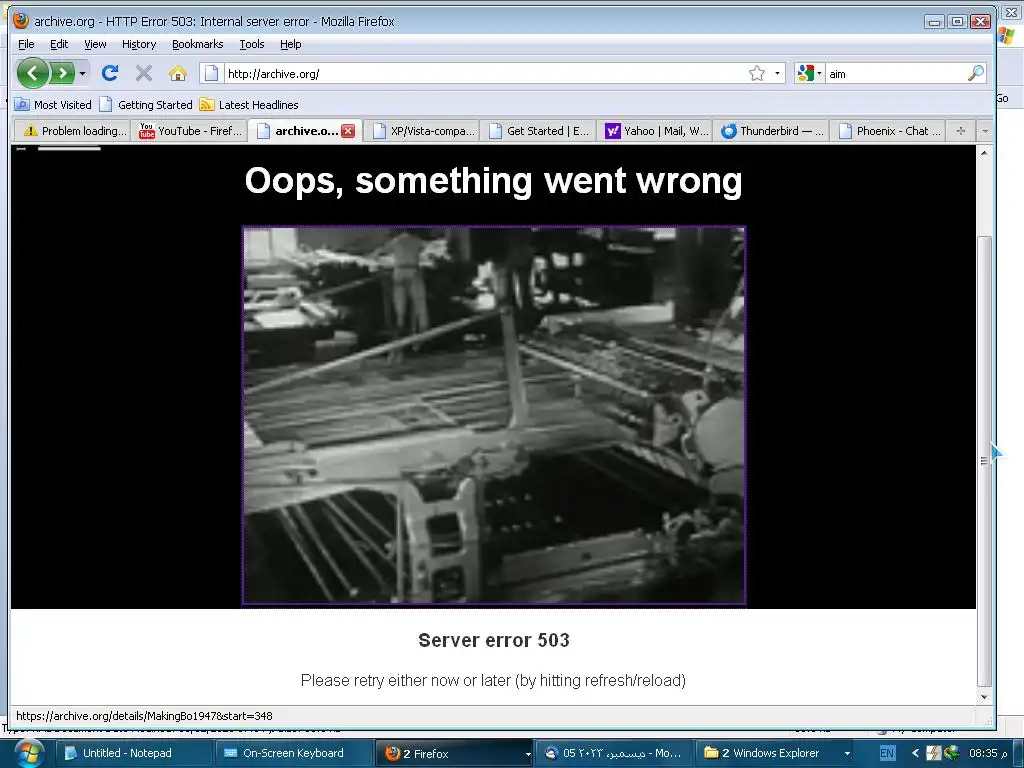Click the page identity icon in address bar

211,73
